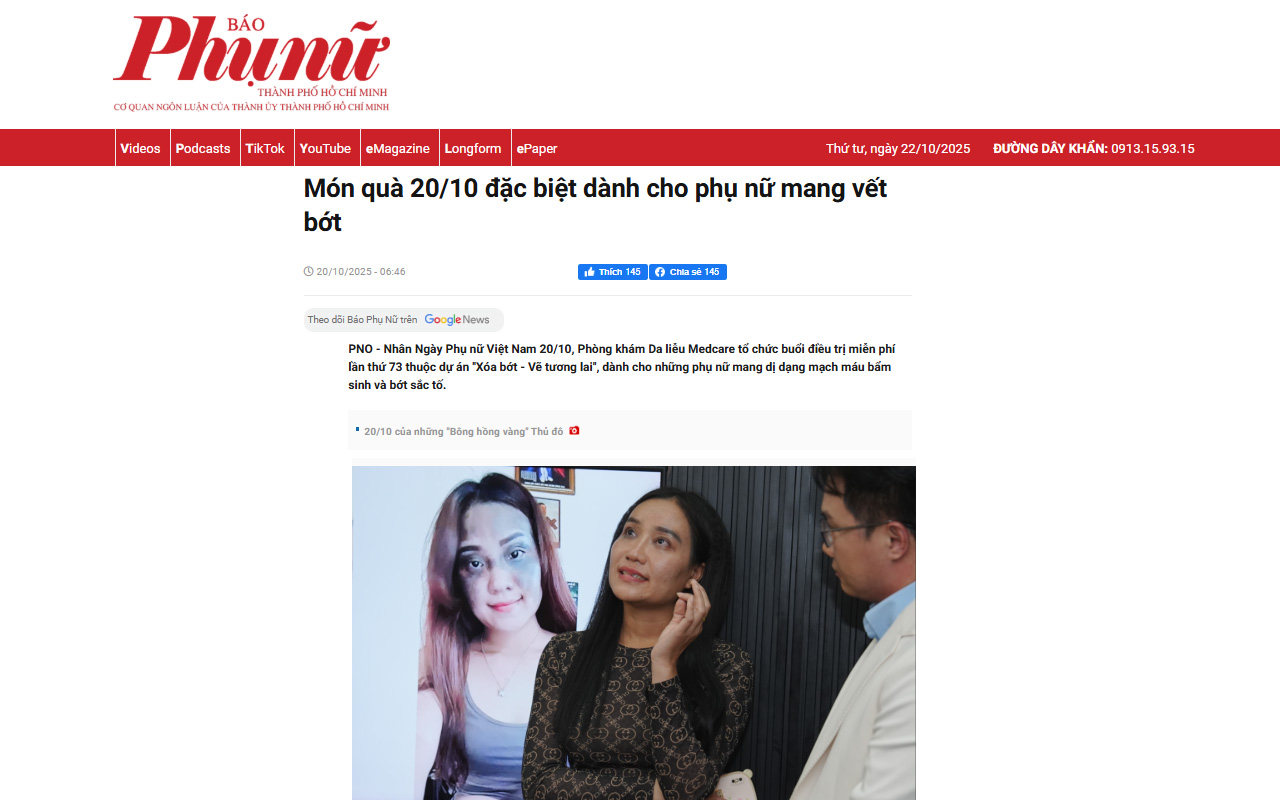Open the Videos menu item
This screenshot has width=1280, height=800.
[x=140, y=148]
